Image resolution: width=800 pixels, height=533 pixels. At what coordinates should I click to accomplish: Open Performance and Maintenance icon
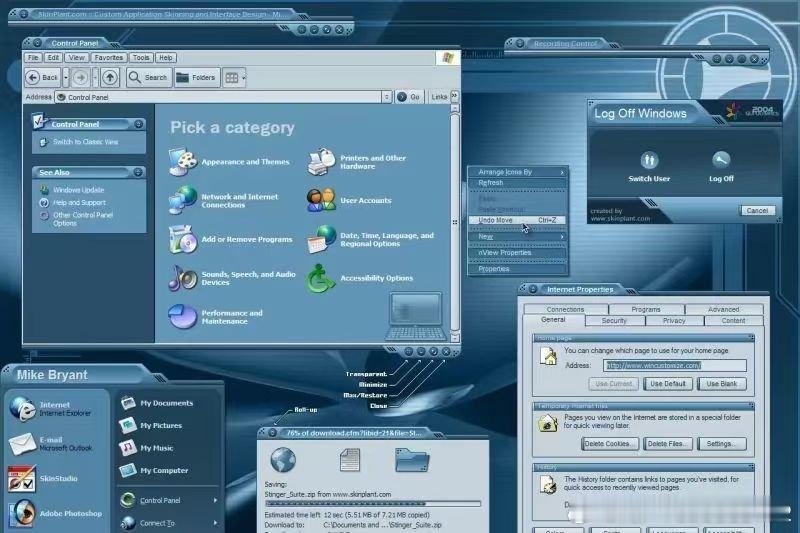(x=183, y=317)
